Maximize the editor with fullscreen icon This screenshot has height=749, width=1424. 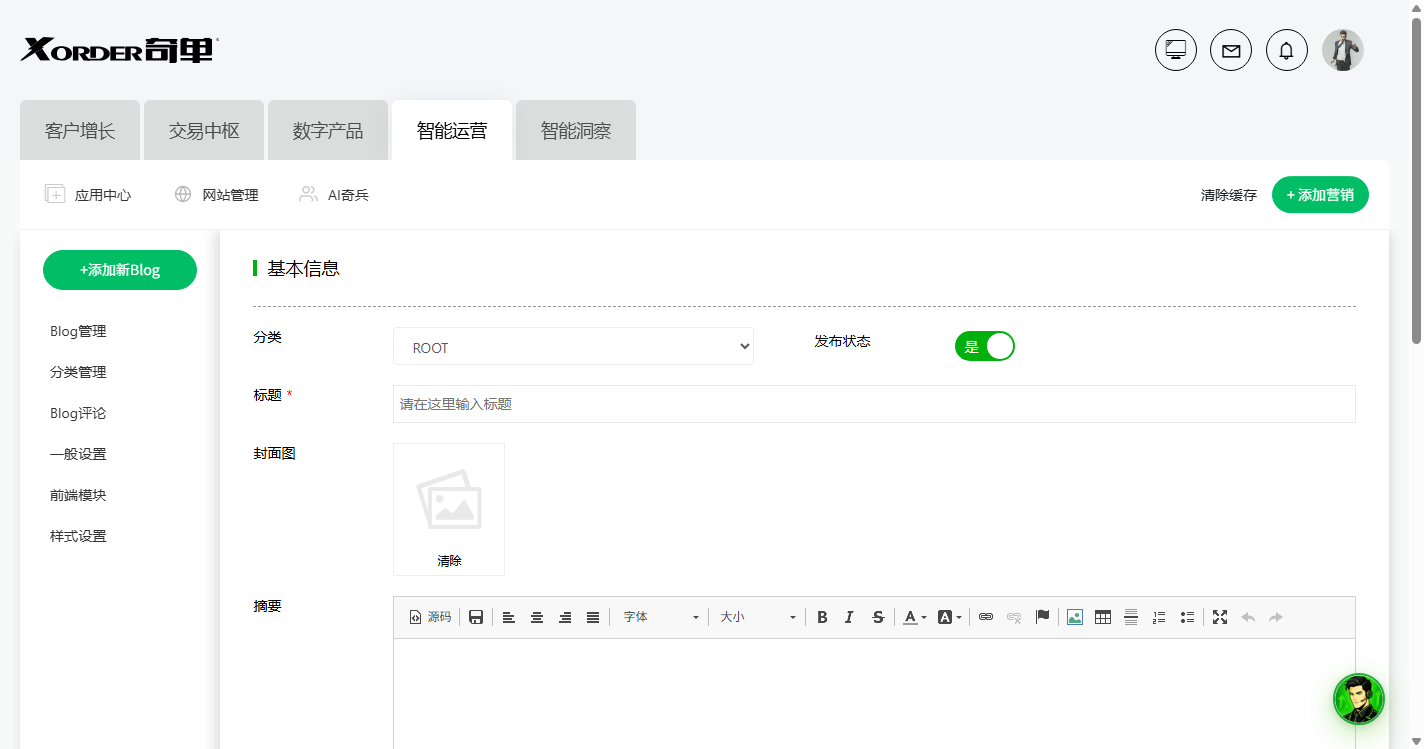tap(1220, 617)
